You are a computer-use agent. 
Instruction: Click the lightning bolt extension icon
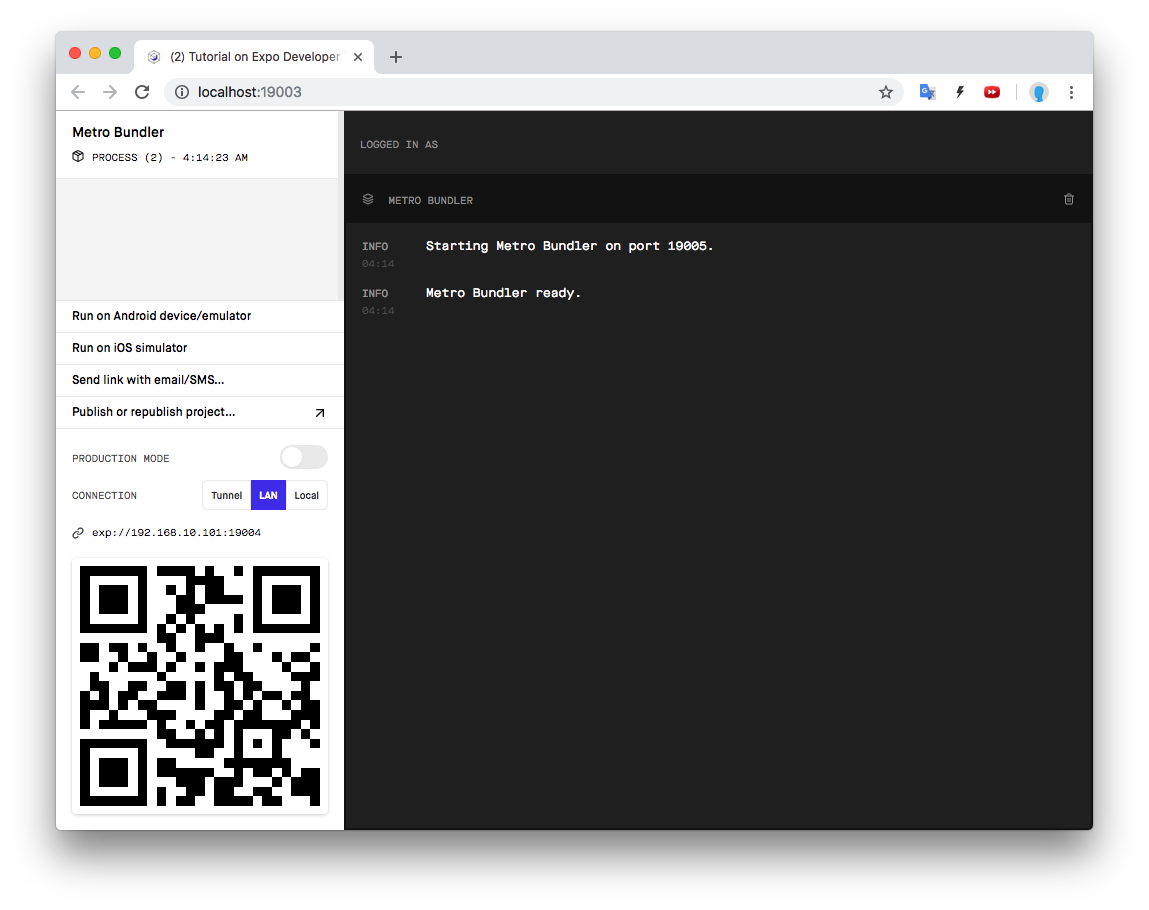click(x=960, y=92)
